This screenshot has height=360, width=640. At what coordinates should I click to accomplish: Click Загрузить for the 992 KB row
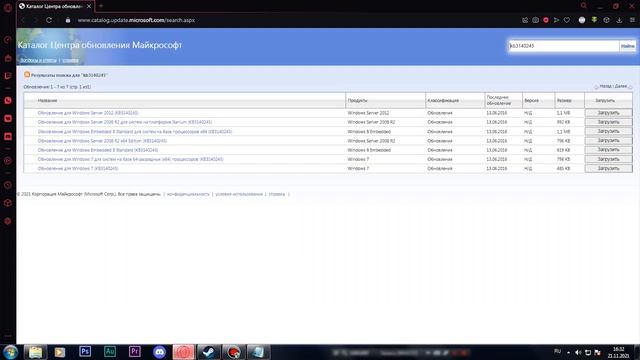tap(608, 122)
